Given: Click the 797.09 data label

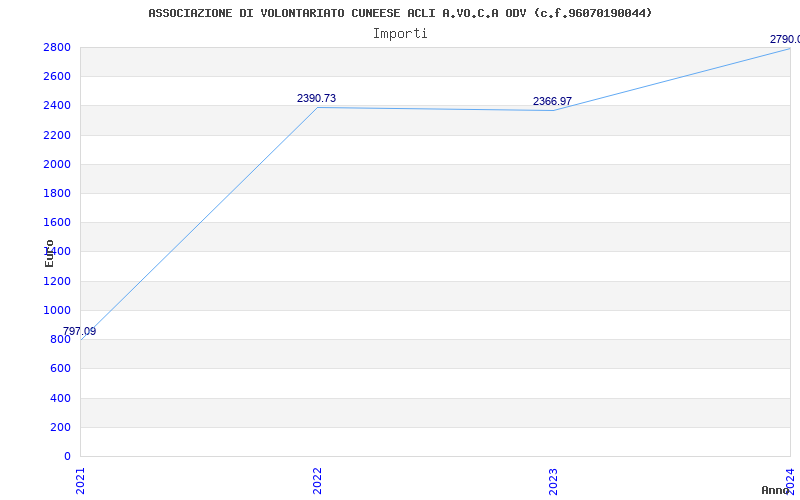Looking at the screenshot, I should (80, 332).
